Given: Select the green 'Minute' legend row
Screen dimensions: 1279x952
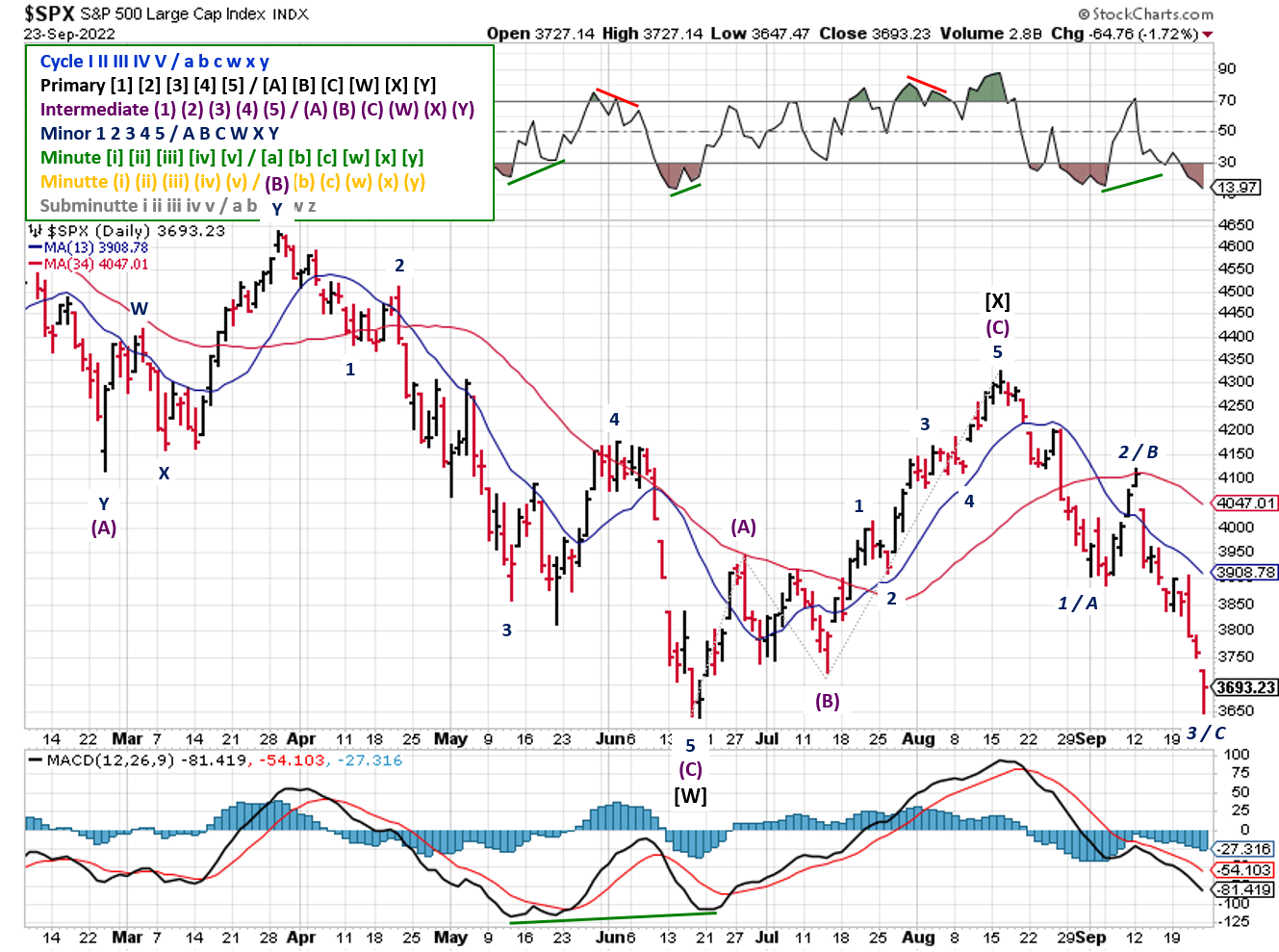Looking at the screenshot, I should coord(232,158).
